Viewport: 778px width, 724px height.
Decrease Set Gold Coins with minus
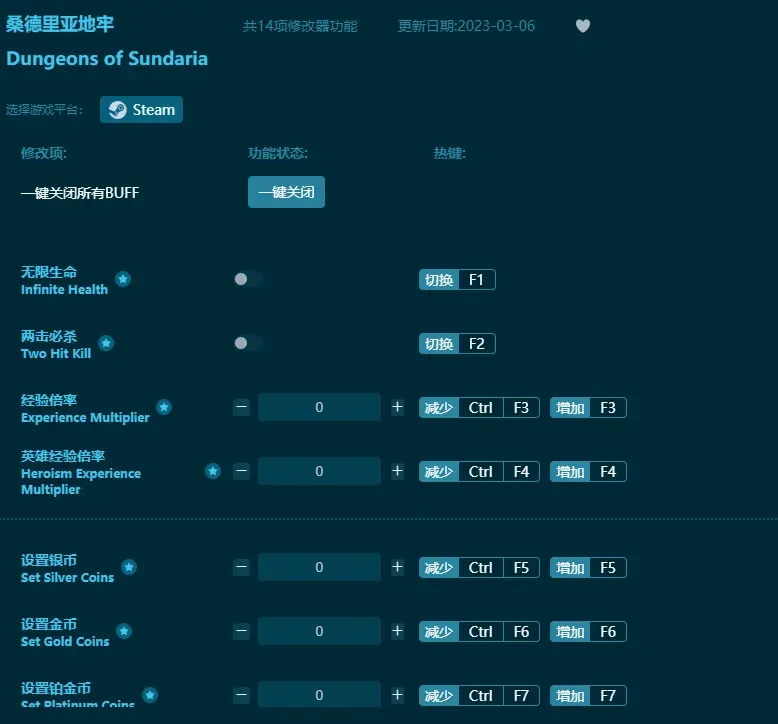[242, 631]
